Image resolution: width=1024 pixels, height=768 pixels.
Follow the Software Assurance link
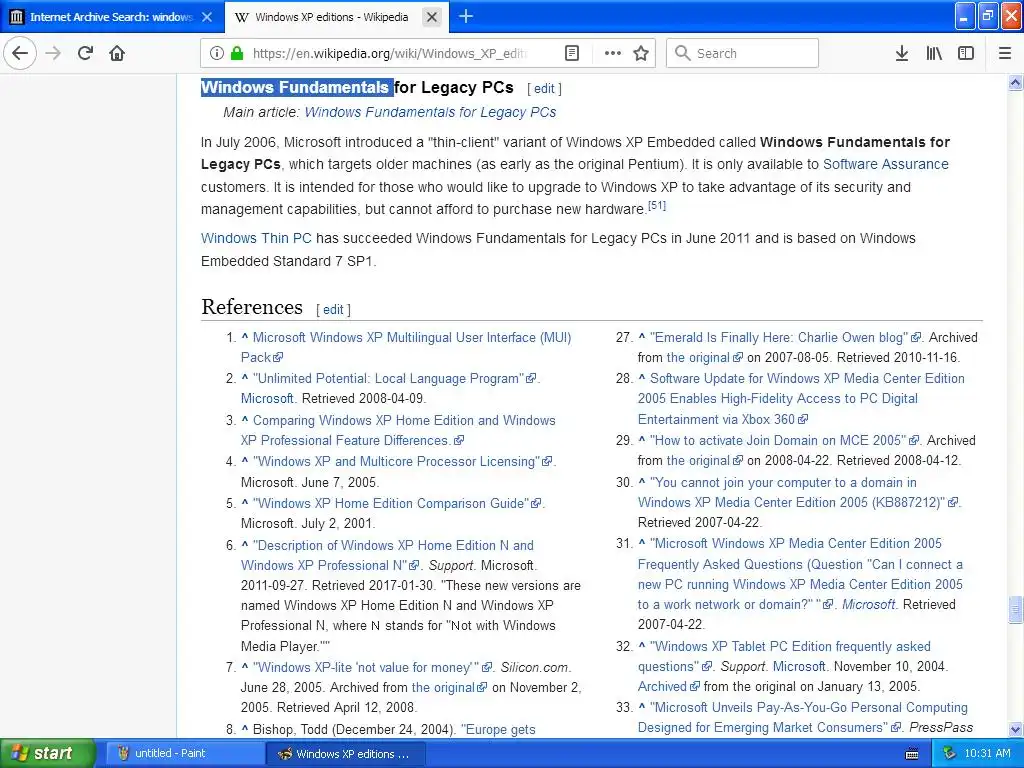click(886, 164)
